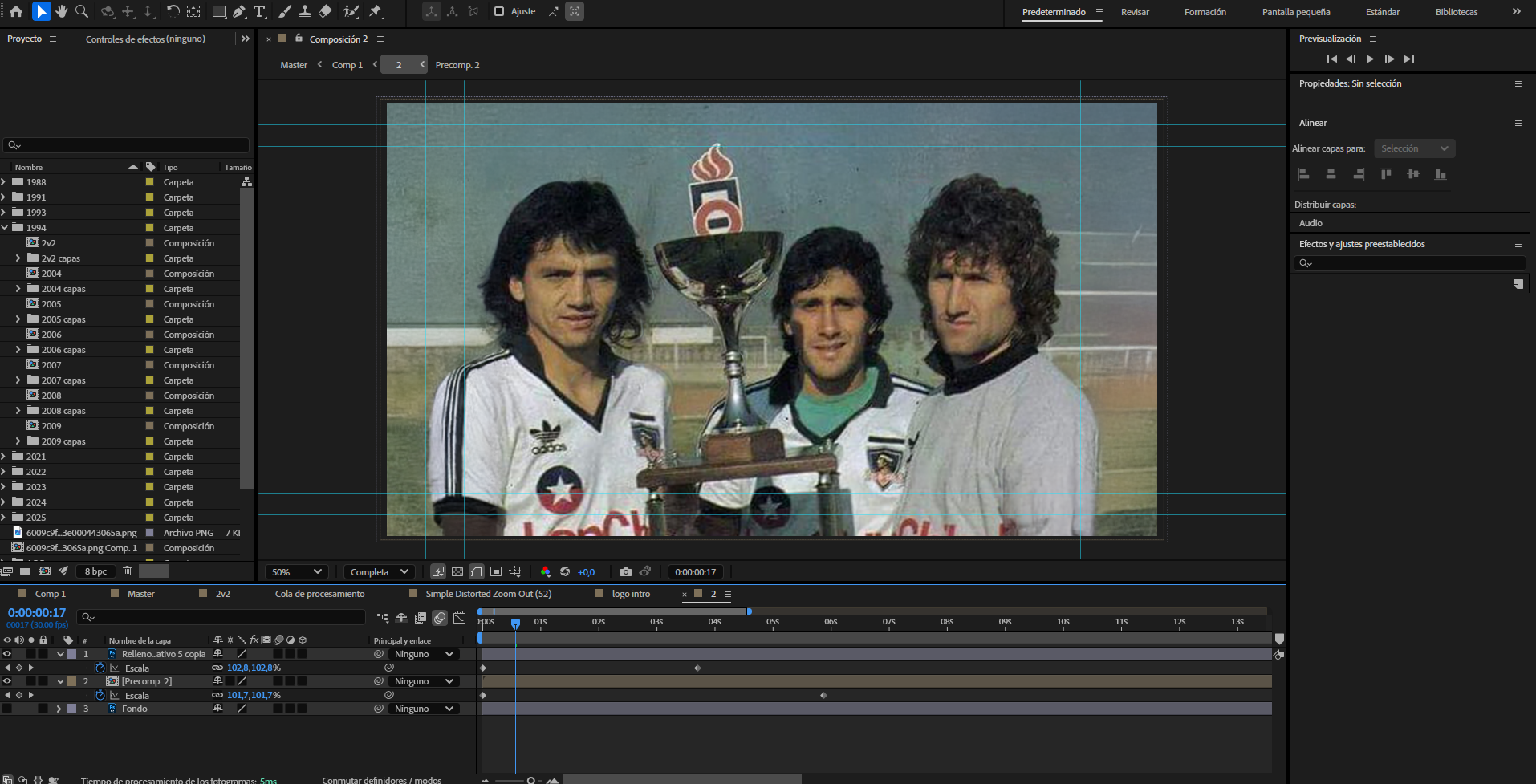Navigate to Precomp. 2 in the breadcrumb
Image resolution: width=1536 pixels, height=784 pixels.
pyautogui.click(x=457, y=65)
